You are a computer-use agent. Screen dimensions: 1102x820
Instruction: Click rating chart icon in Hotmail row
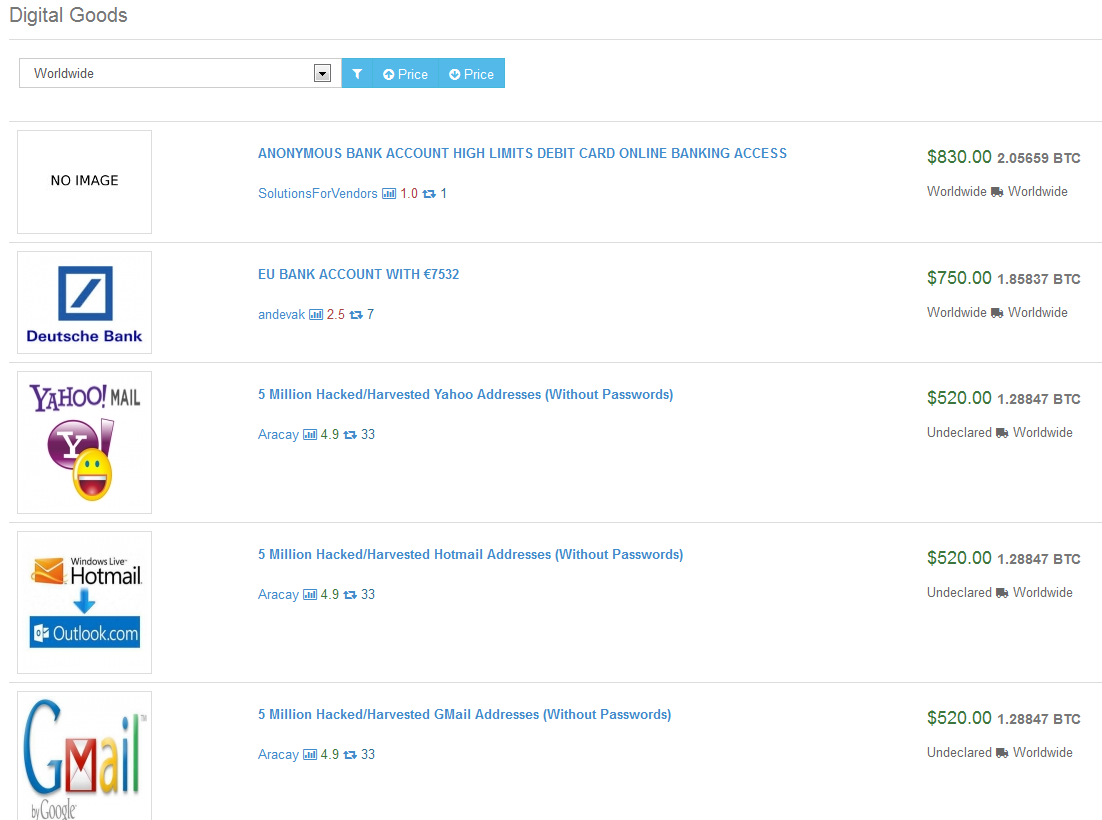click(310, 594)
